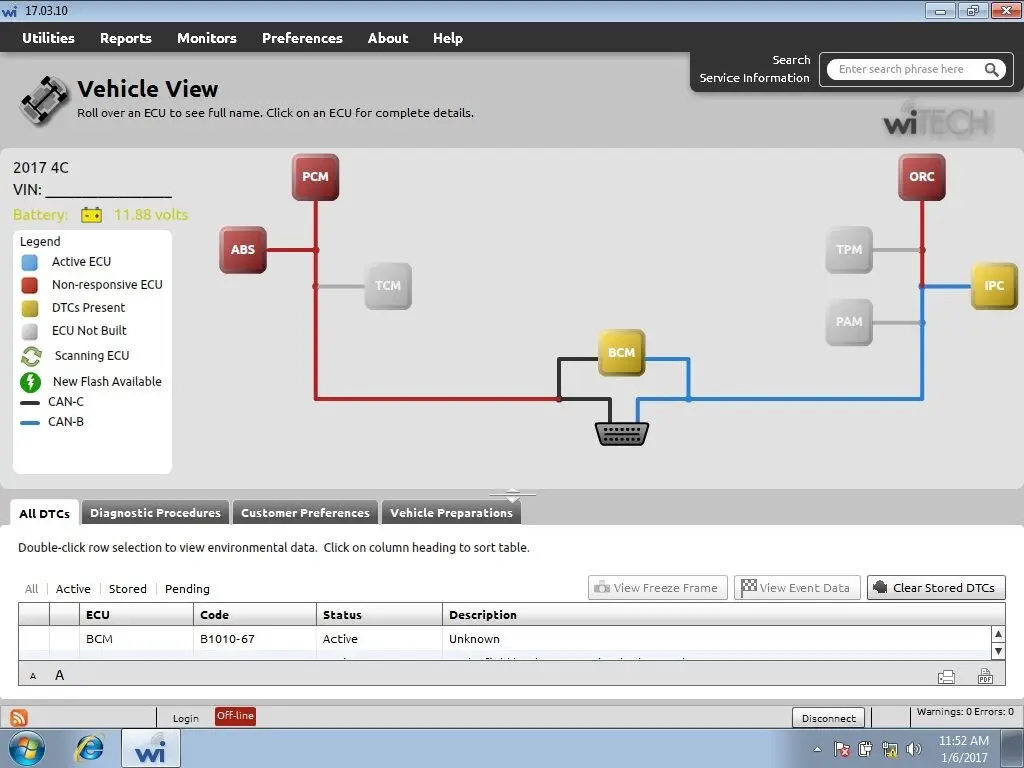Collapse the vehicle view panel divider arrows

[513, 495]
